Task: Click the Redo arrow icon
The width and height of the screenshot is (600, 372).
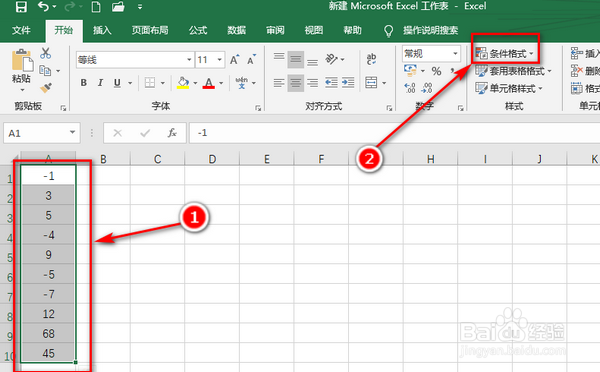Action: 70,7
